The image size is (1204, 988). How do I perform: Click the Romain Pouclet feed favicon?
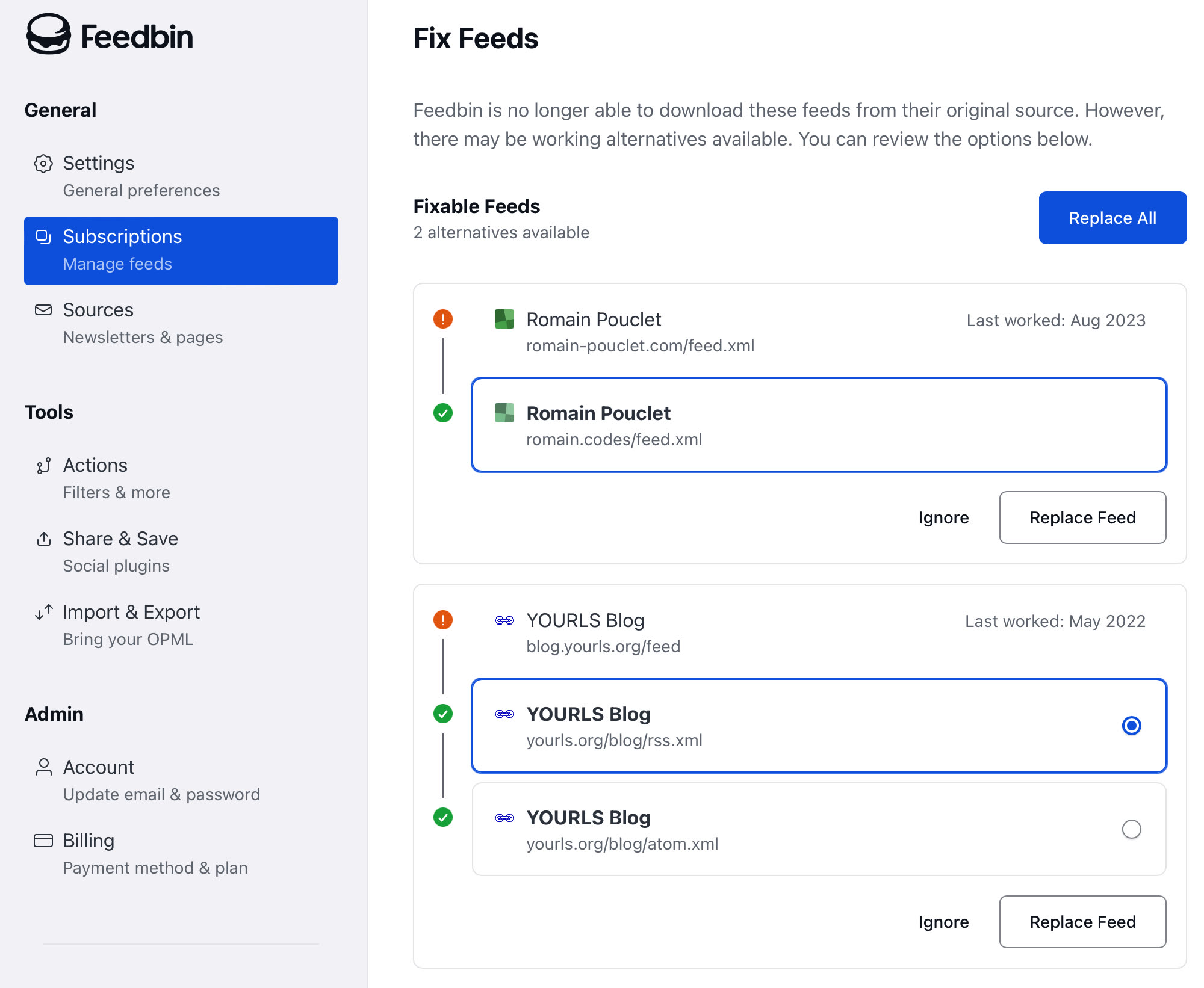506,320
